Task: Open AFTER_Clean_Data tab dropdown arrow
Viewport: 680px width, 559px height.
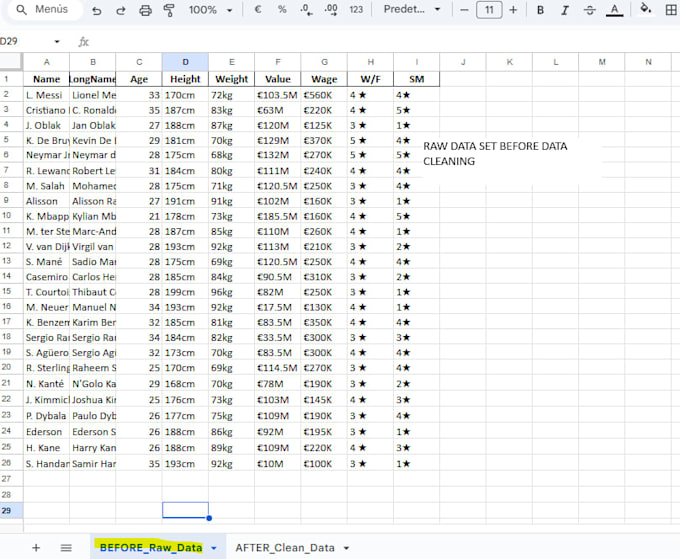Action: pyautogui.click(x=346, y=548)
